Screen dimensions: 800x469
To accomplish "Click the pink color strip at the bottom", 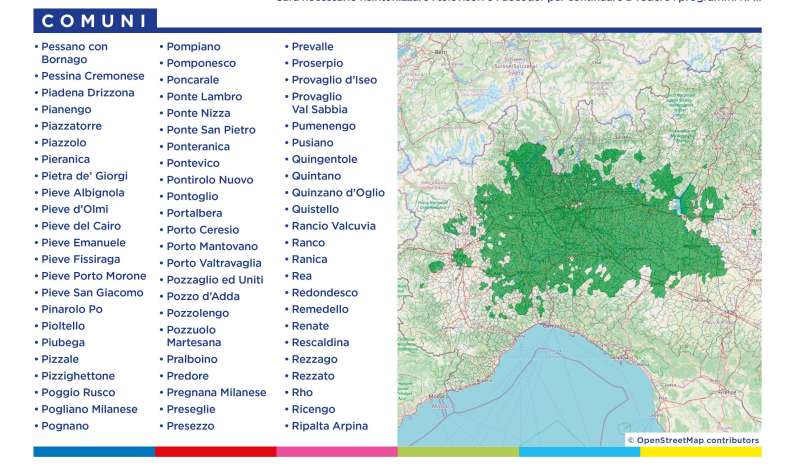I will pos(336,452).
